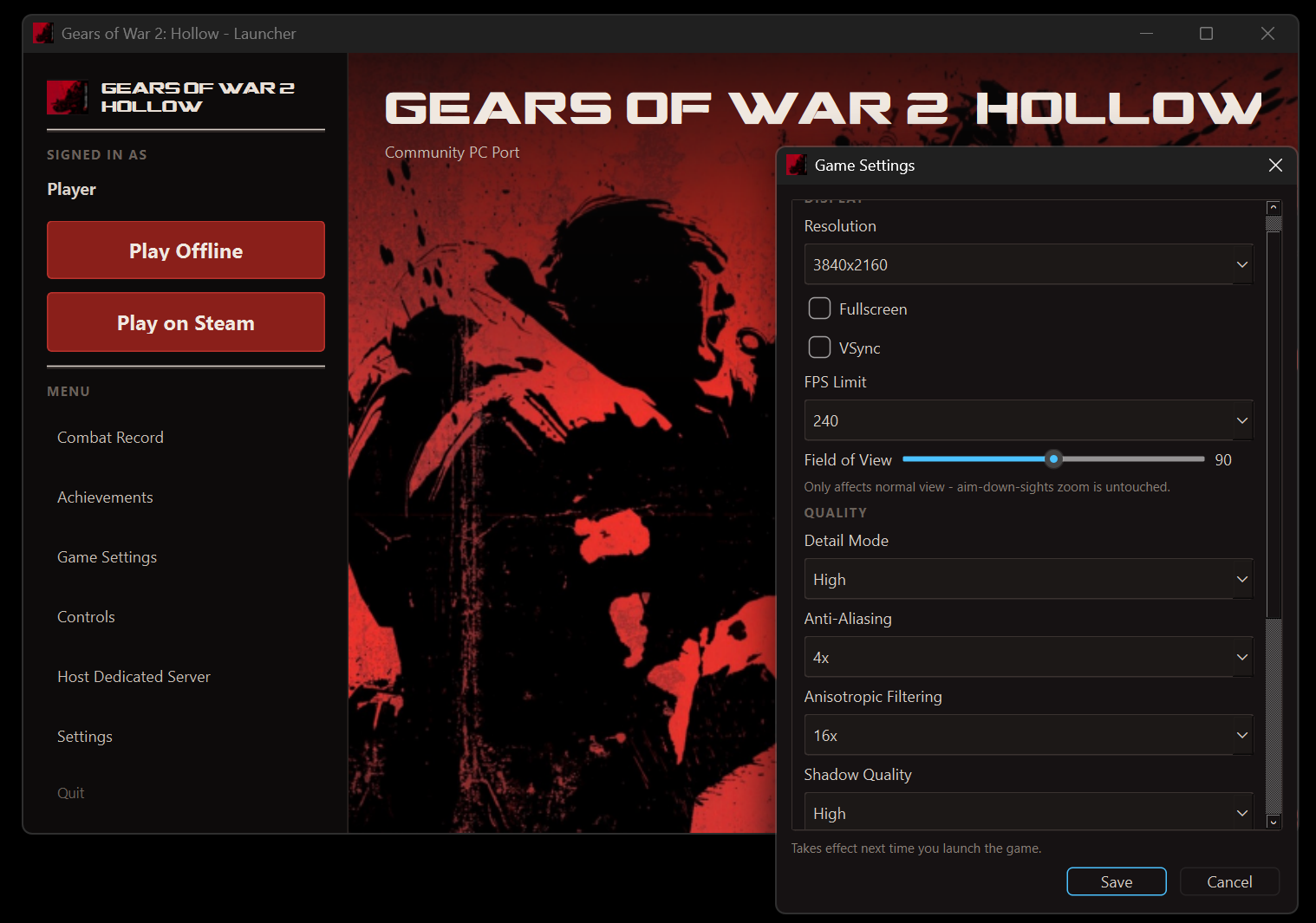
Task: Click the settings scrollbar up arrow
Action: tap(1274, 208)
